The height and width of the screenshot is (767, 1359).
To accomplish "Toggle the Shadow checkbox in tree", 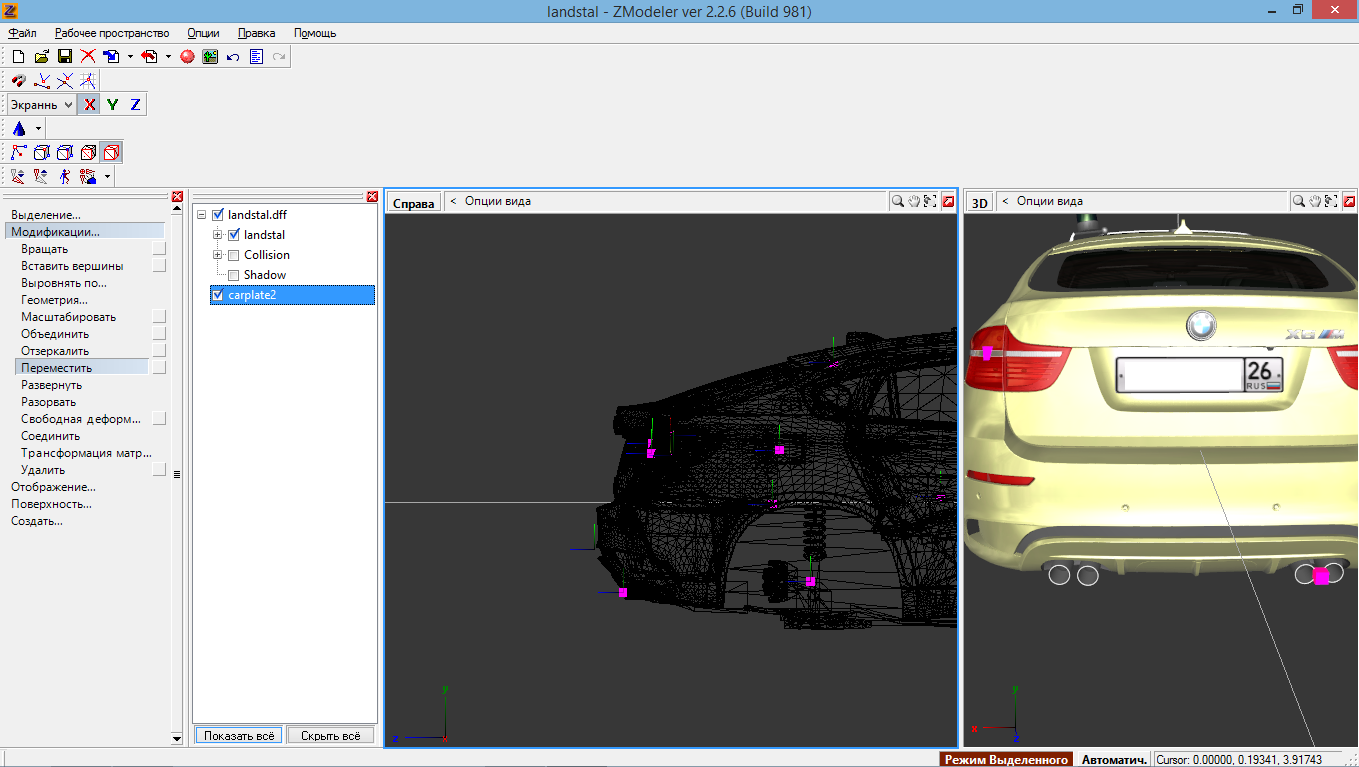I will 234,275.
